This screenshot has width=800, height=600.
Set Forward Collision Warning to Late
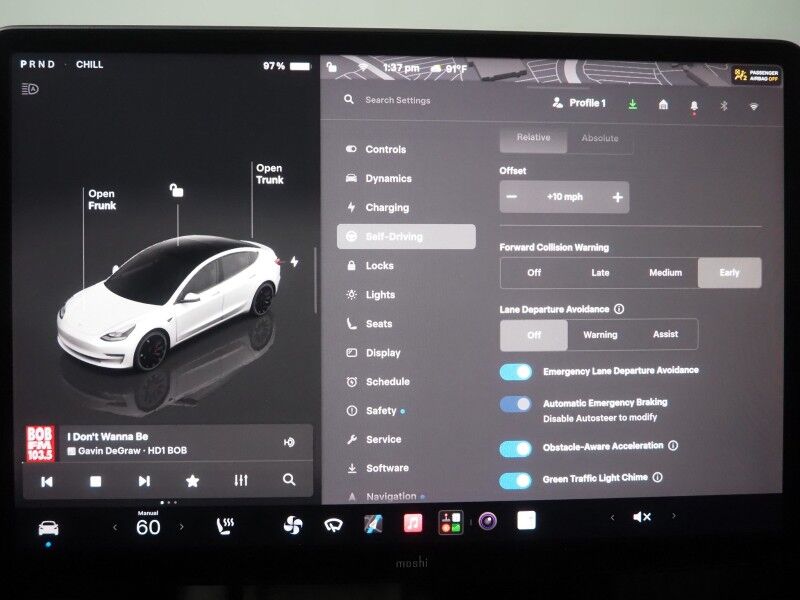click(600, 273)
